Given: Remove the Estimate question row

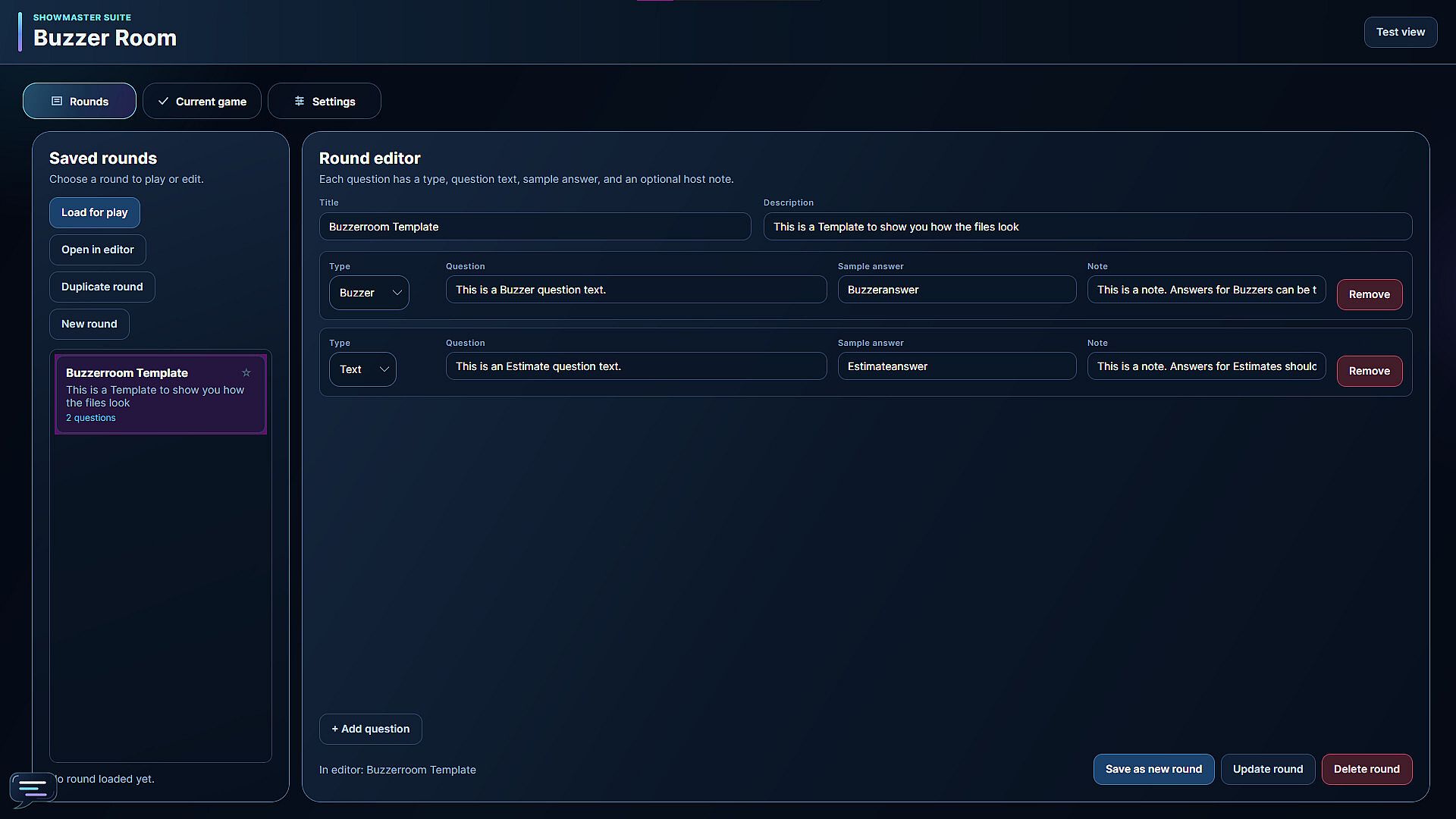Looking at the screenshot, I should pos(1370,371).
